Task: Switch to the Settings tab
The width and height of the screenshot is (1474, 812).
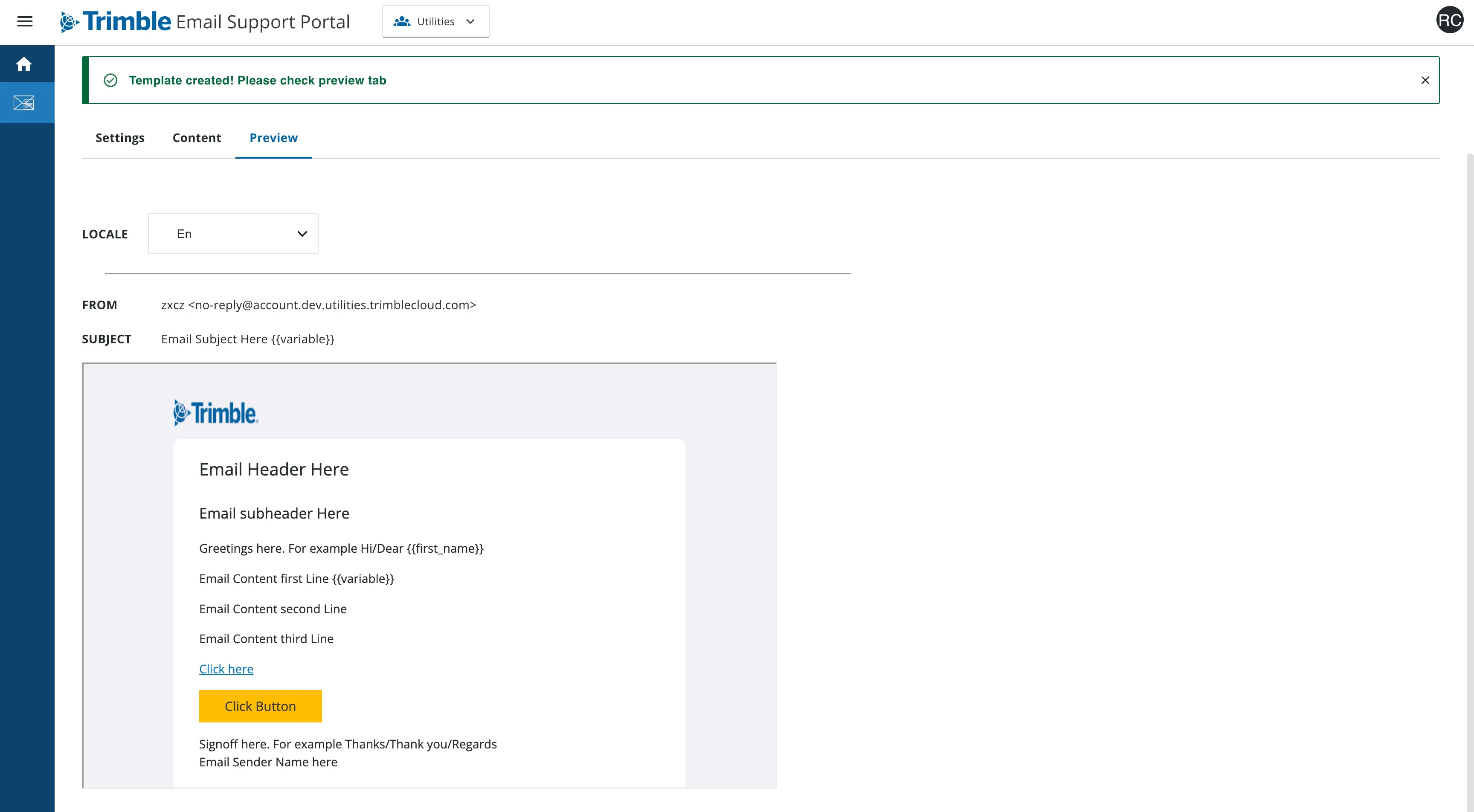Action: click(x=119, y=138)
